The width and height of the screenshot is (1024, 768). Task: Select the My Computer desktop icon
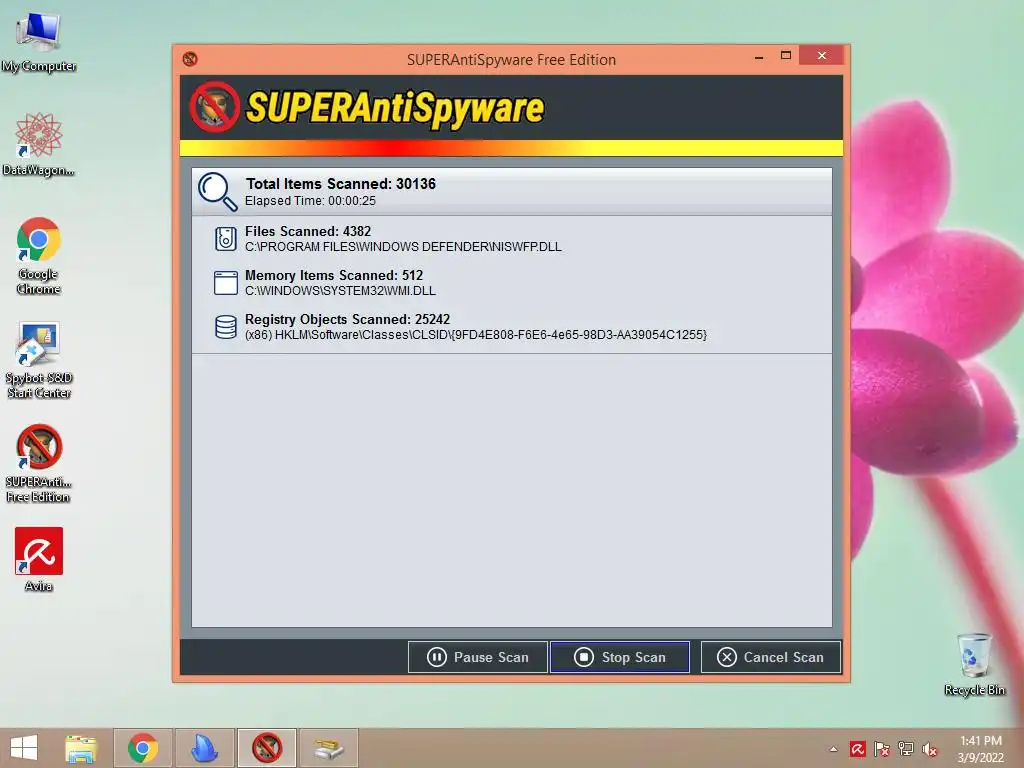39,42
